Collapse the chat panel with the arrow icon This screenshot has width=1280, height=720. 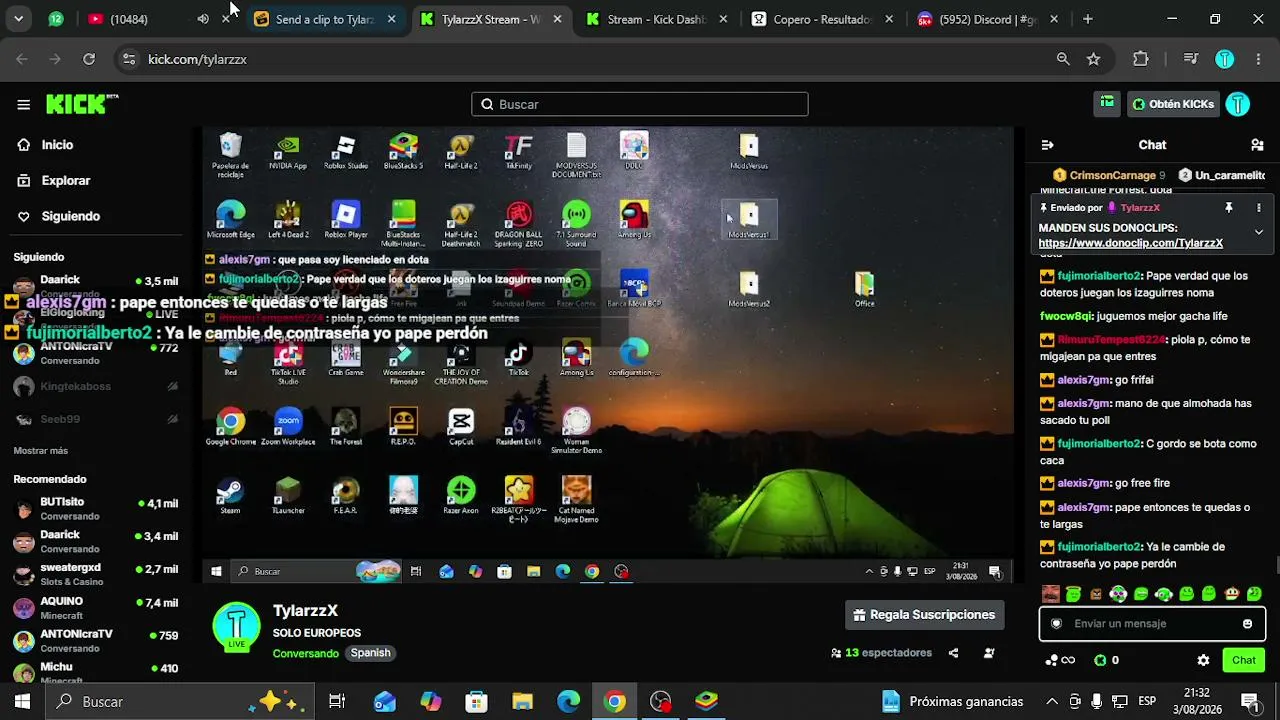[1047, 145]
